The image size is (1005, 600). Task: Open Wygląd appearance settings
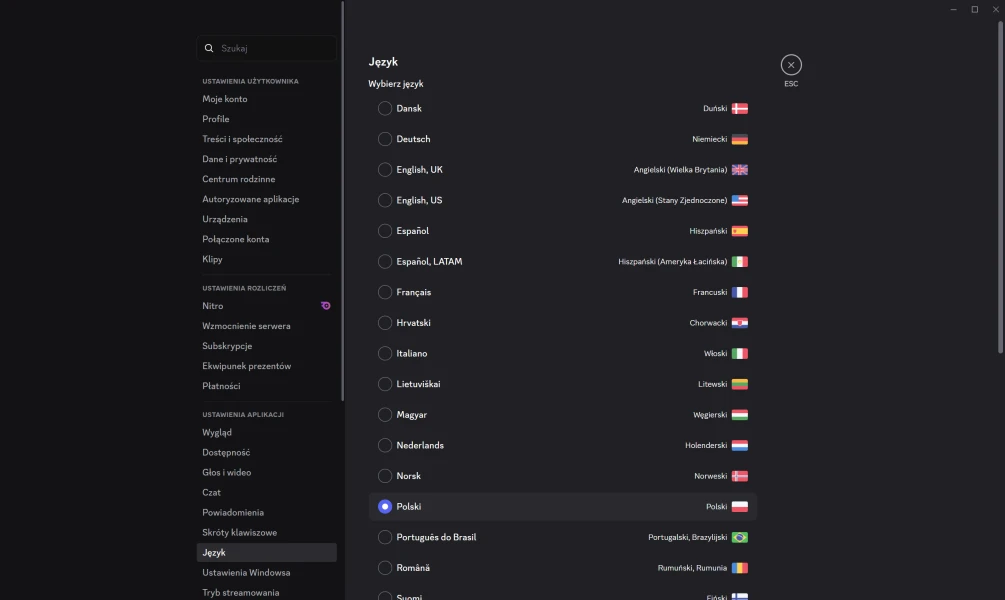(217, 432)
